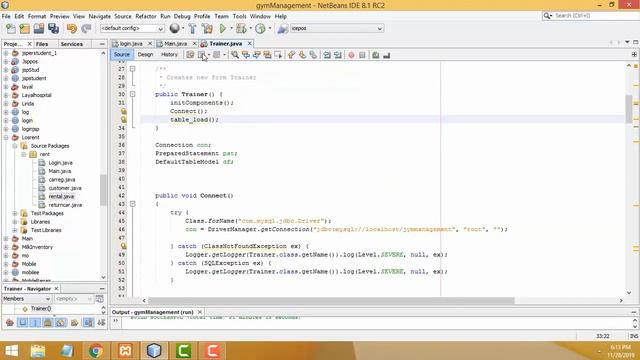Click the Build Project hammer icon
Viewport: 640px width, 360px height.
[193, 29]
